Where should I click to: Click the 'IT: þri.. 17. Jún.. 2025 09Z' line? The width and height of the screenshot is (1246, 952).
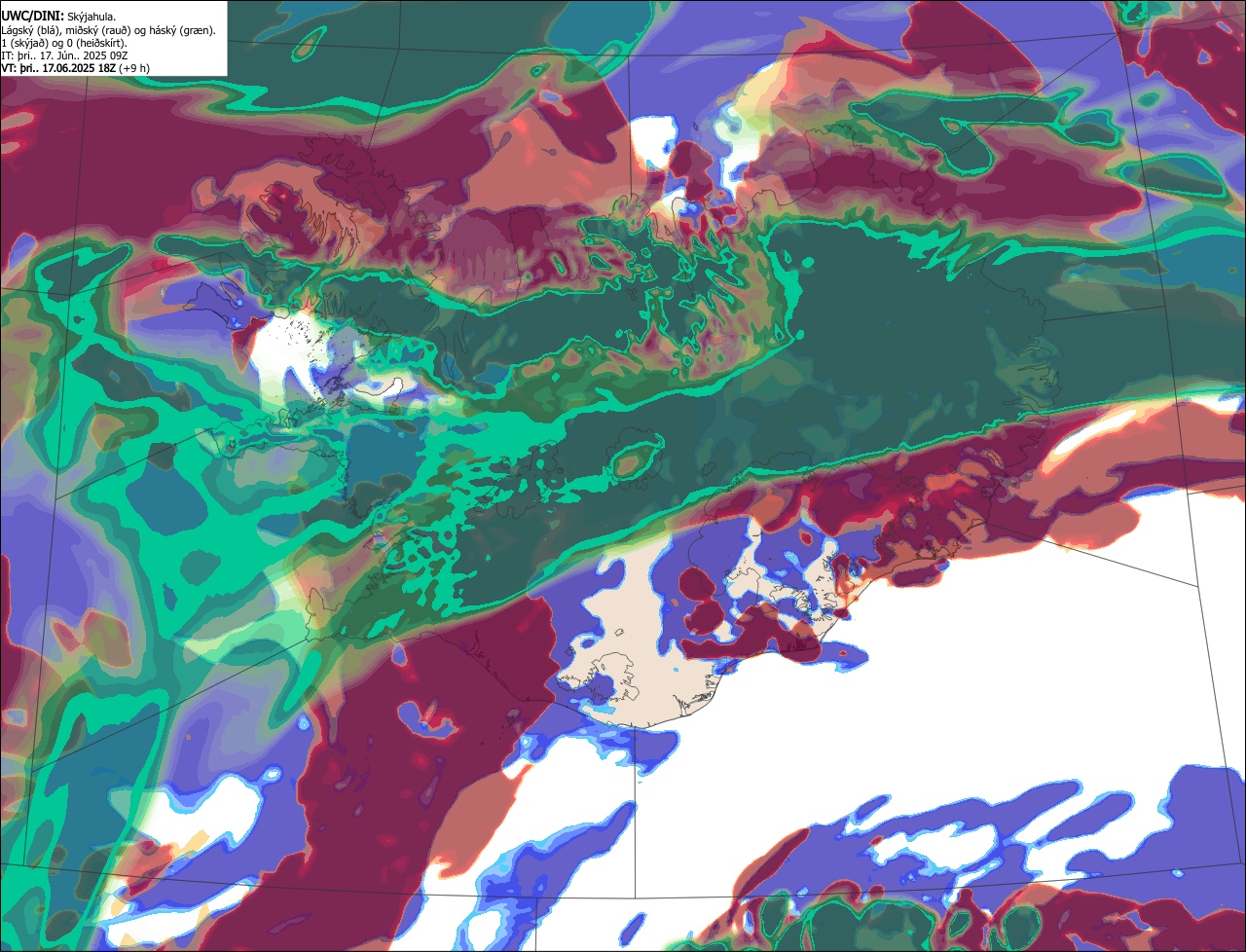coord(64,55)
